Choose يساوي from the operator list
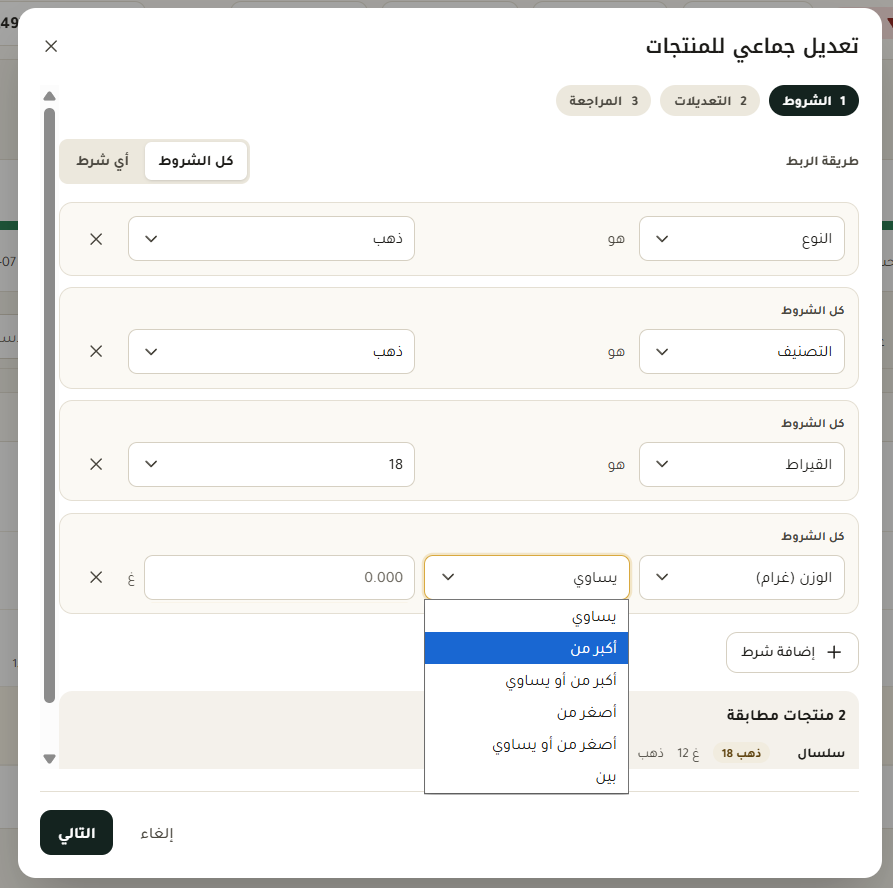The height and width of the screenshot is (888, 893). click(526, 616)
